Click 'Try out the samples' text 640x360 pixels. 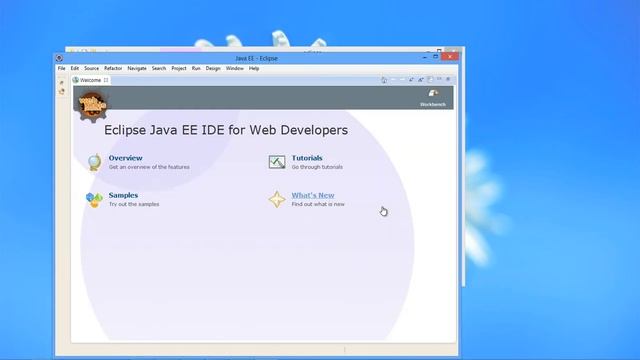134,204
